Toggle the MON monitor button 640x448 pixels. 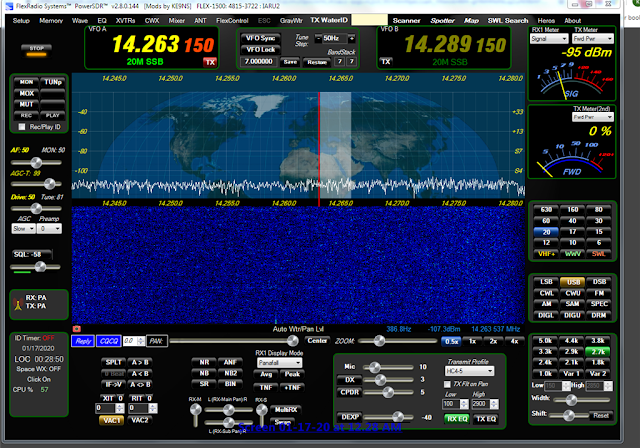26,82
